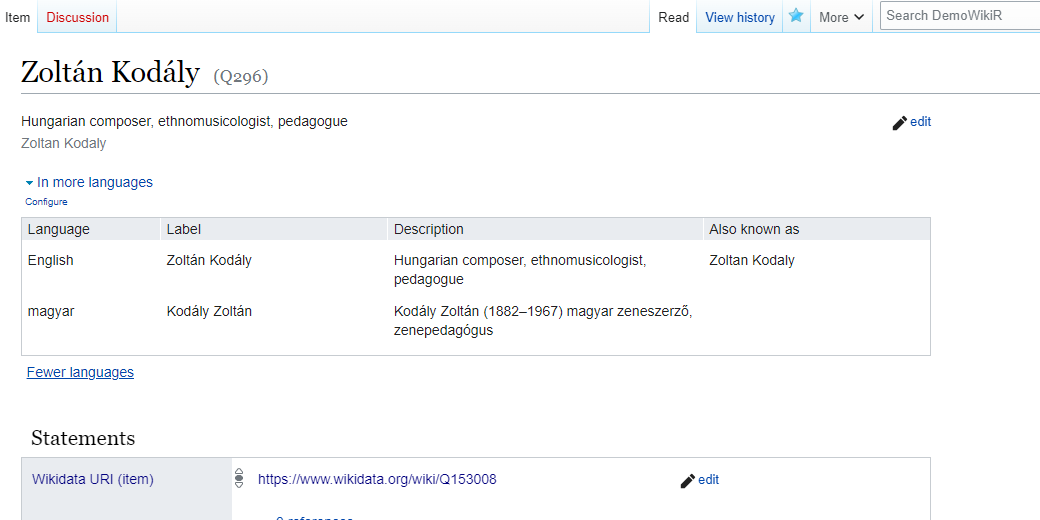Expand the '0 references' section below the URL
This screenshot has width=1040, height=520.
point(314,516)
